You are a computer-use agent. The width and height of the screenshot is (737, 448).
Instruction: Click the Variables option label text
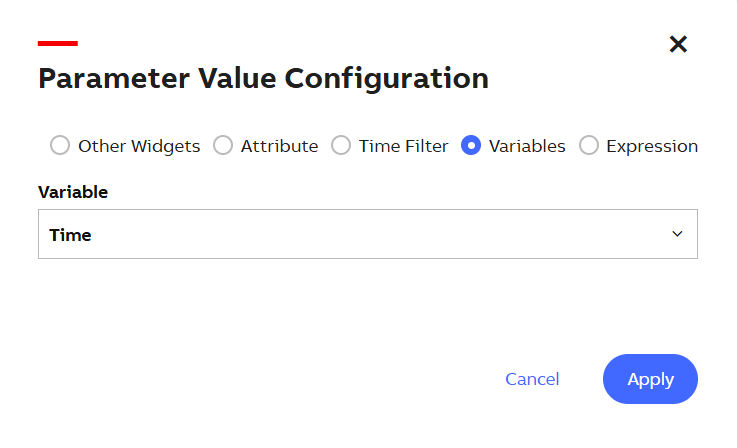[527, 146]
